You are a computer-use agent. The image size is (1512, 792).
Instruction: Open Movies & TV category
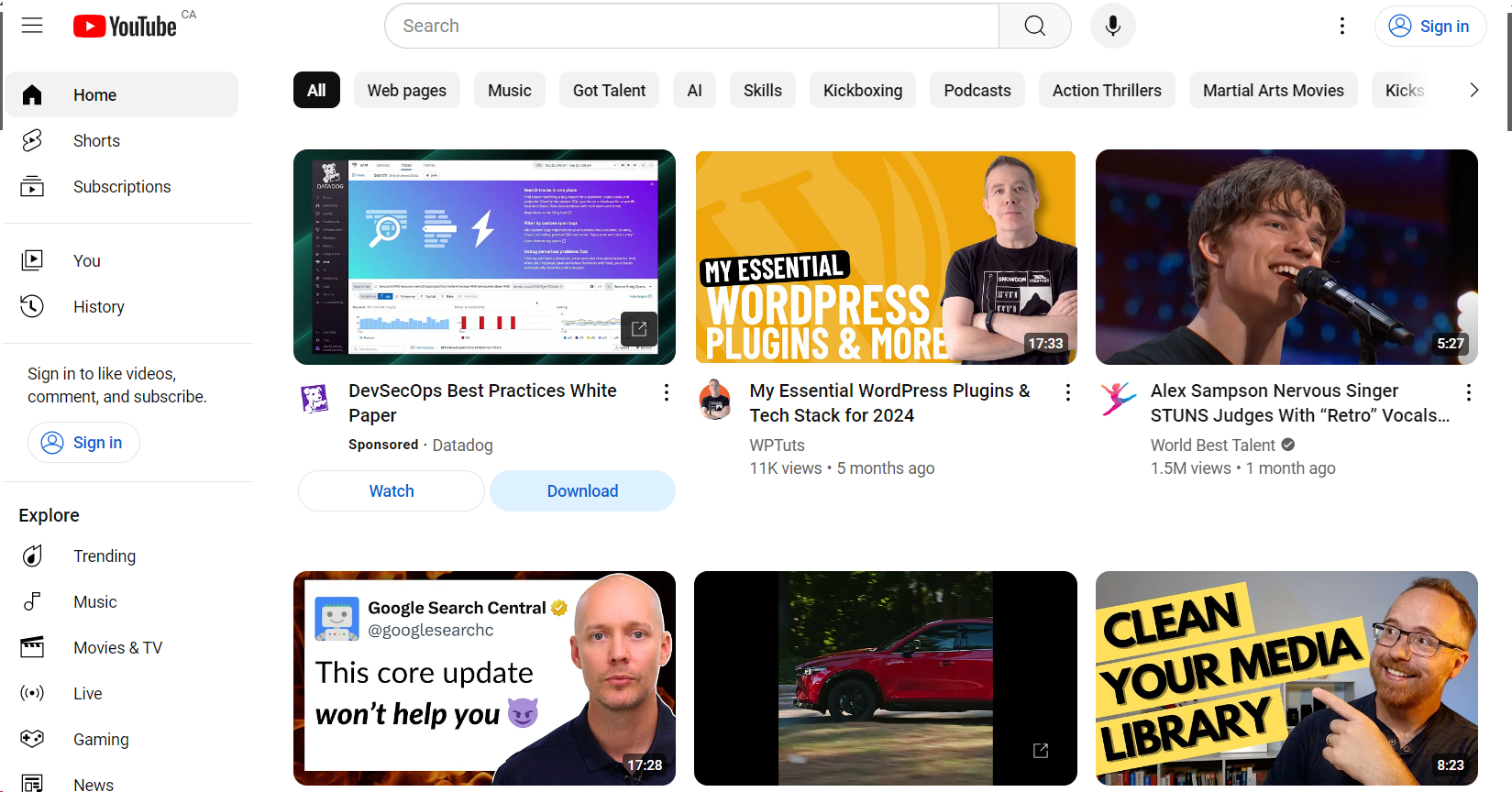coord(122,647)
